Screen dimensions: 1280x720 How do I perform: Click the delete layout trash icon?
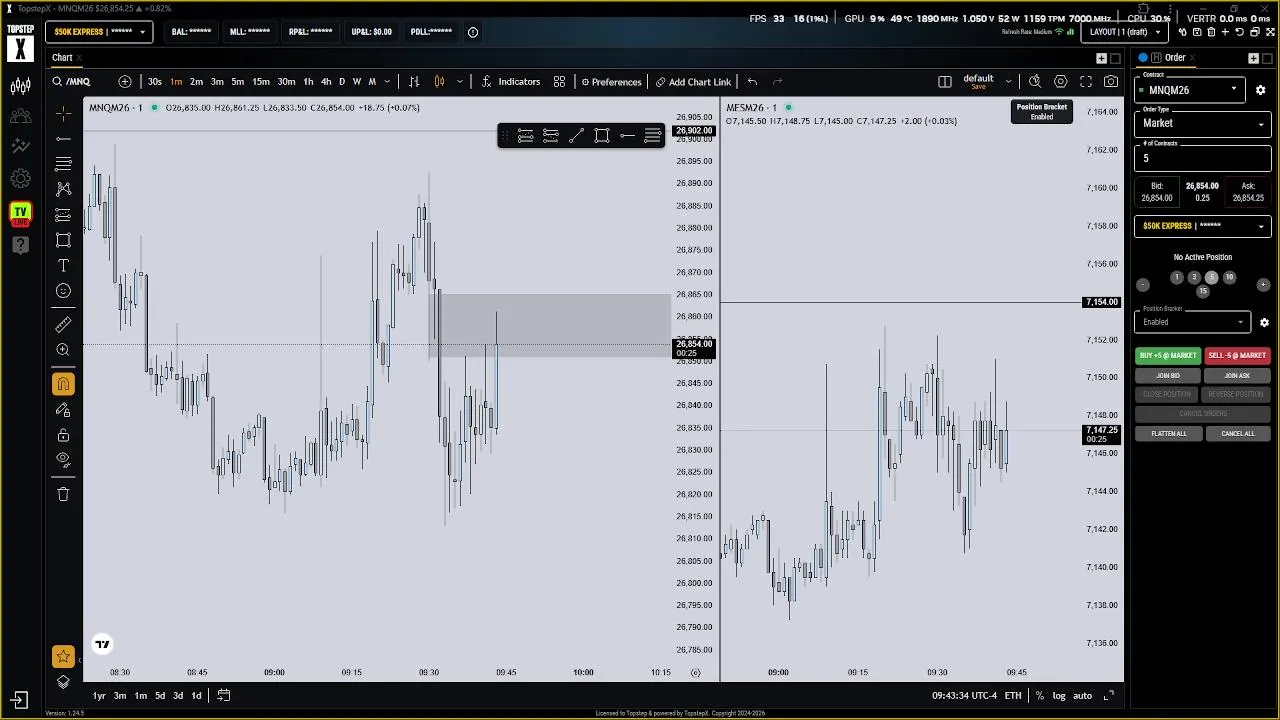1211,32
